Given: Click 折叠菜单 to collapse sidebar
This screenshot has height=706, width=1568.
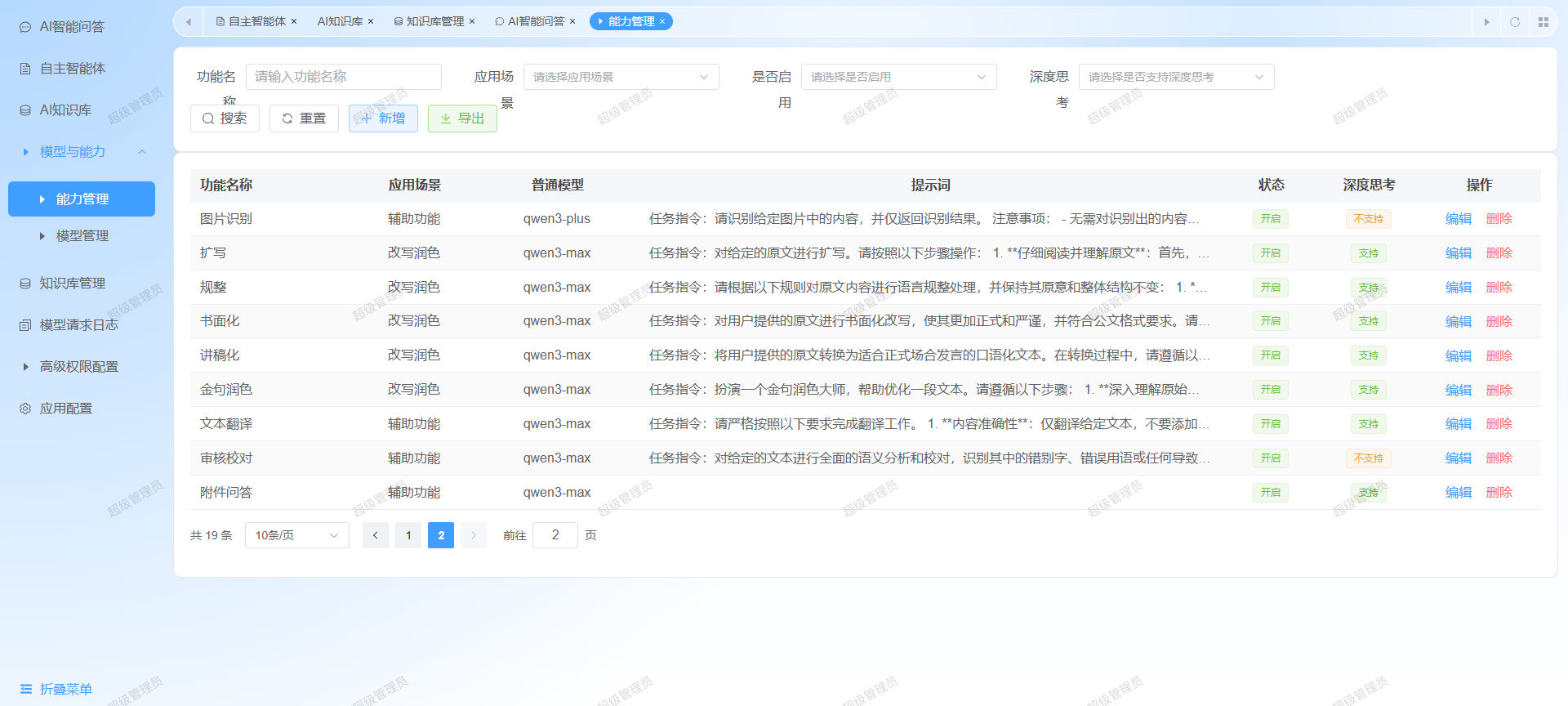Looking at the screenshot, I should tap(56, 689).
